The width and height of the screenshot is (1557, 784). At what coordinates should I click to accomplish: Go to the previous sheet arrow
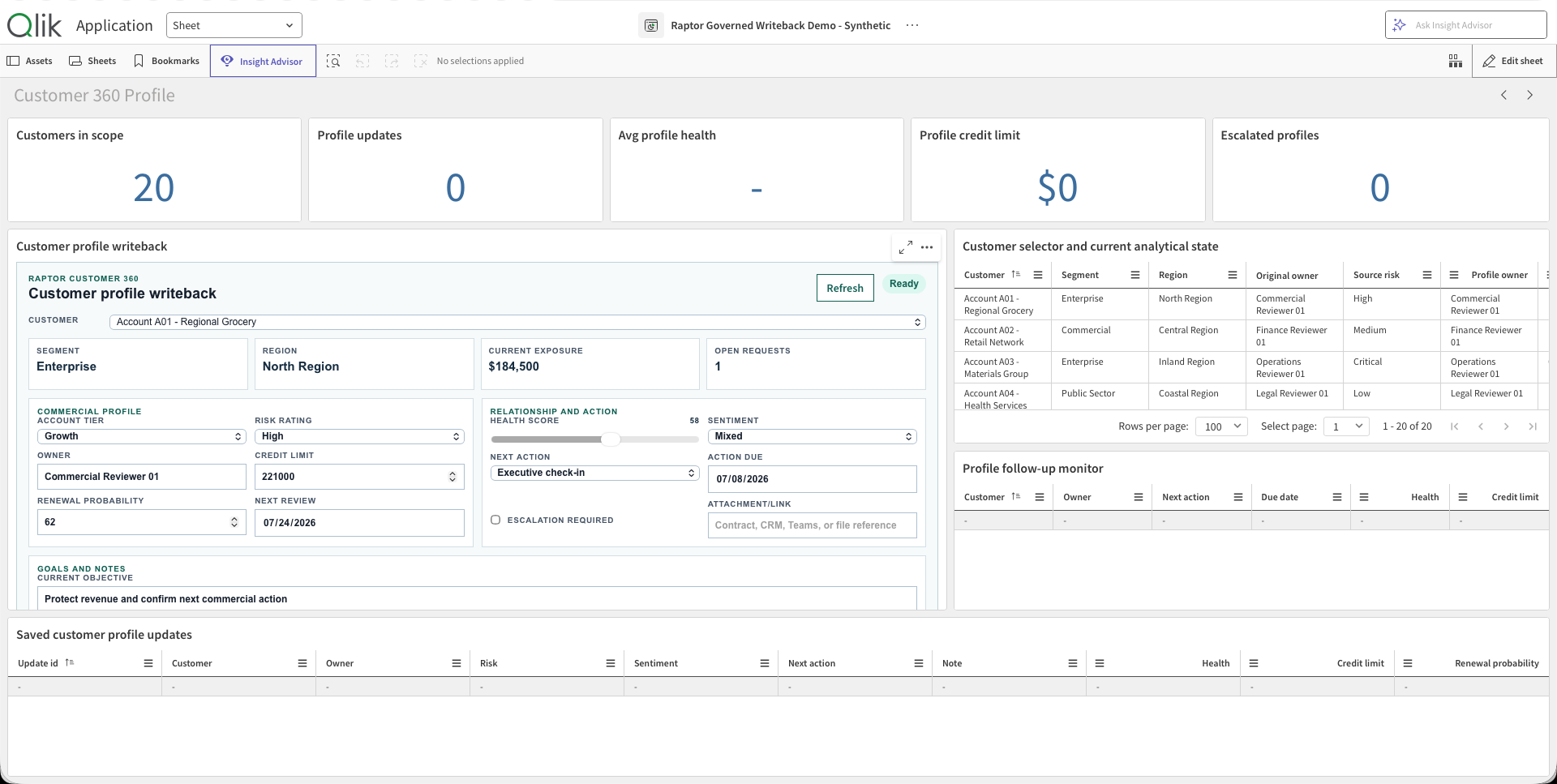tap(1503, 95)
